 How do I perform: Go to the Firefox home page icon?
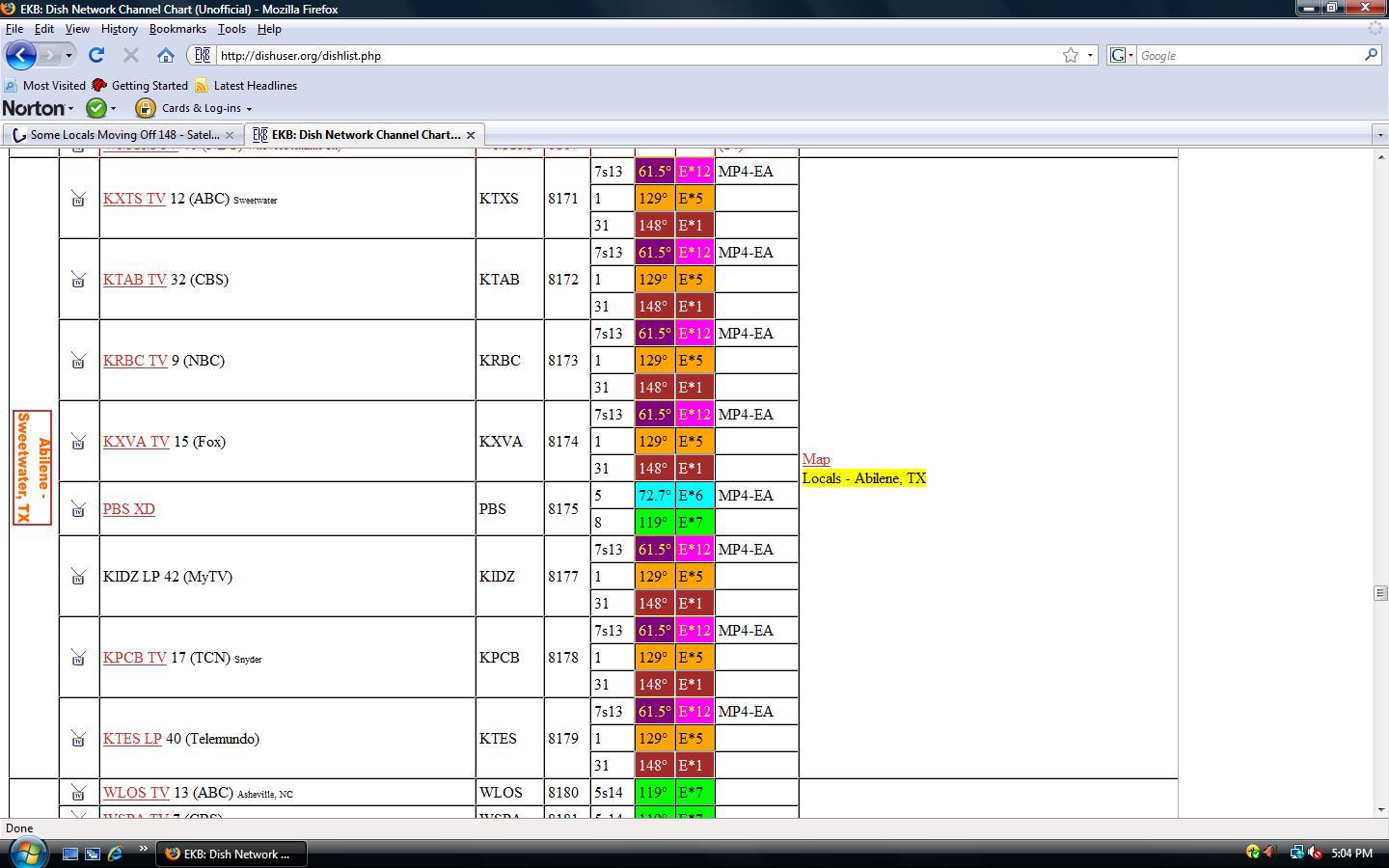coord(166,55)
